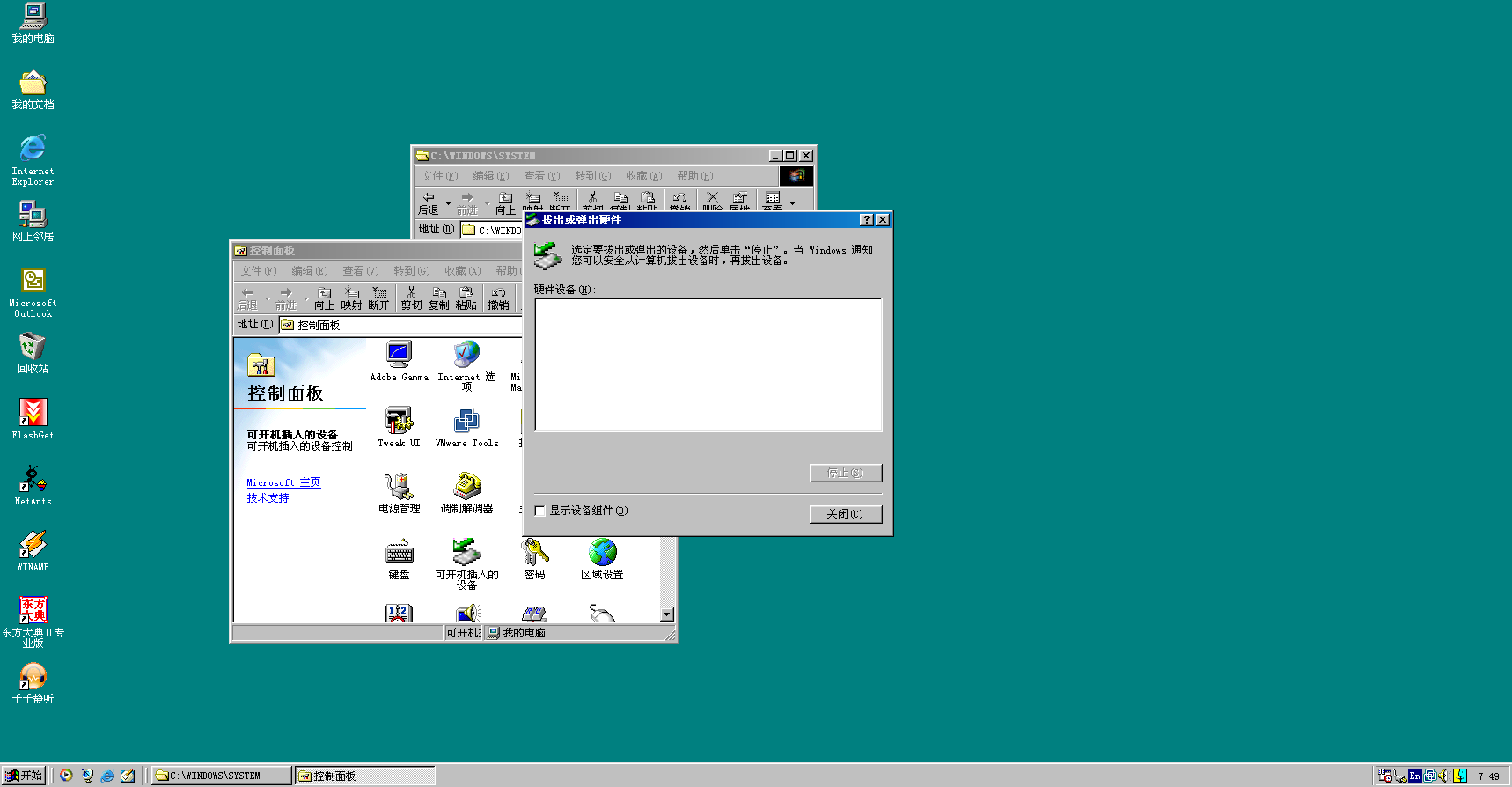Click the 回收站 recycle bin on desktop
This screenshot has height=787, width=1512.
click(33, 348)
